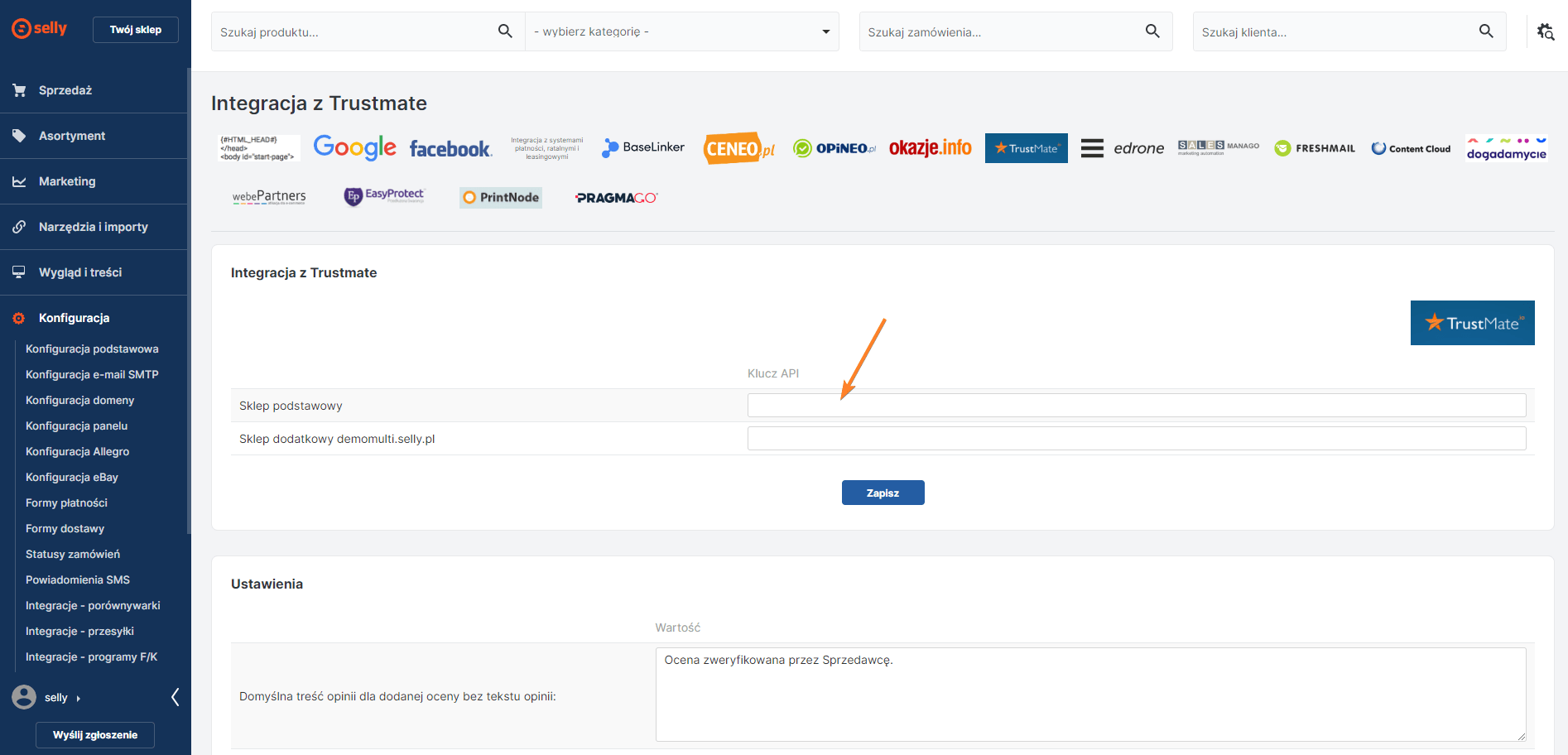Image resolution: width=1568 pixels, height=755 pixels.
Task: Open the Opineo integration icon
Action: coord(834,148)
